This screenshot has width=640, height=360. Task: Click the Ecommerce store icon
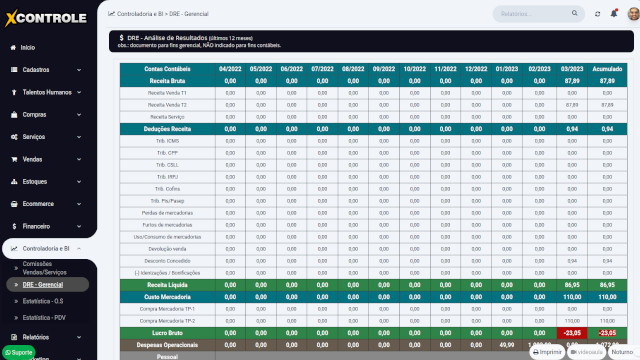(x=14, y=204)
